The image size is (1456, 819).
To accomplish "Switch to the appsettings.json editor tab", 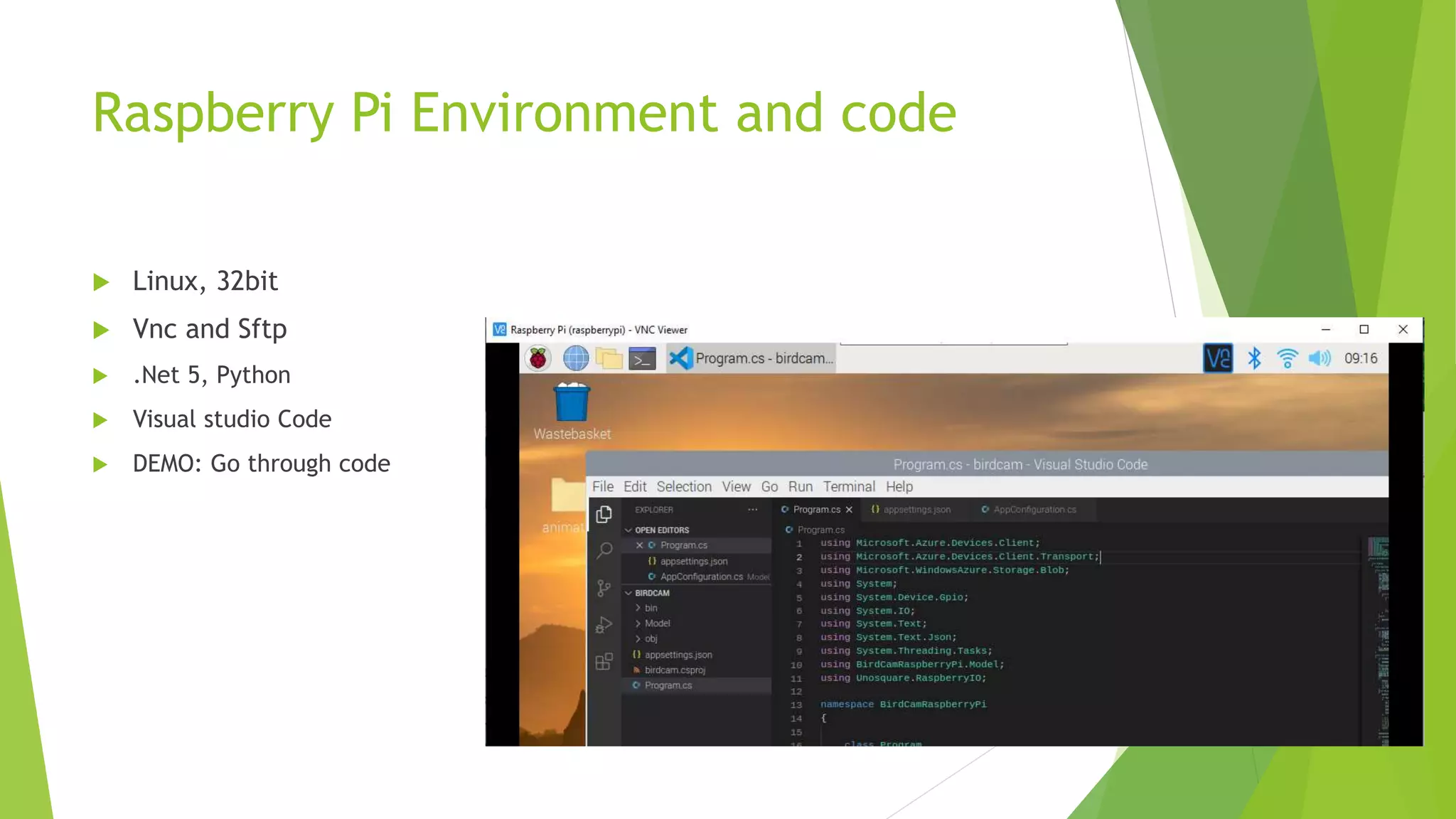I will 916,510.
